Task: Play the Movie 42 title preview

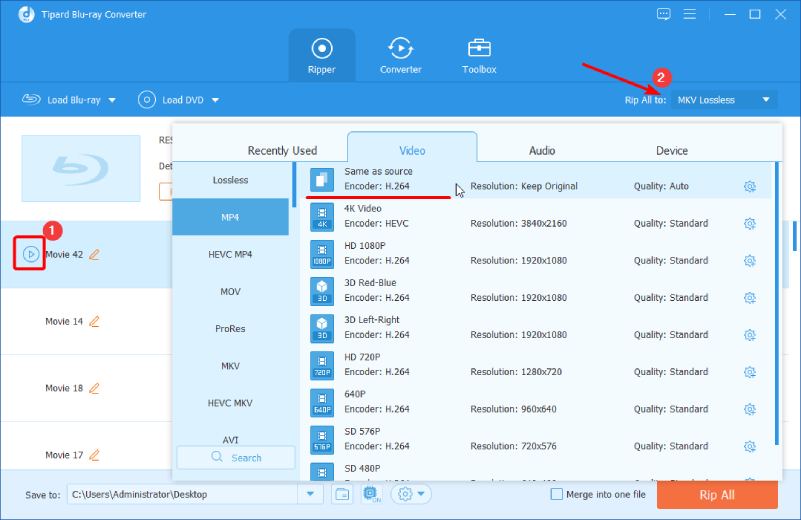Action: 31,254
